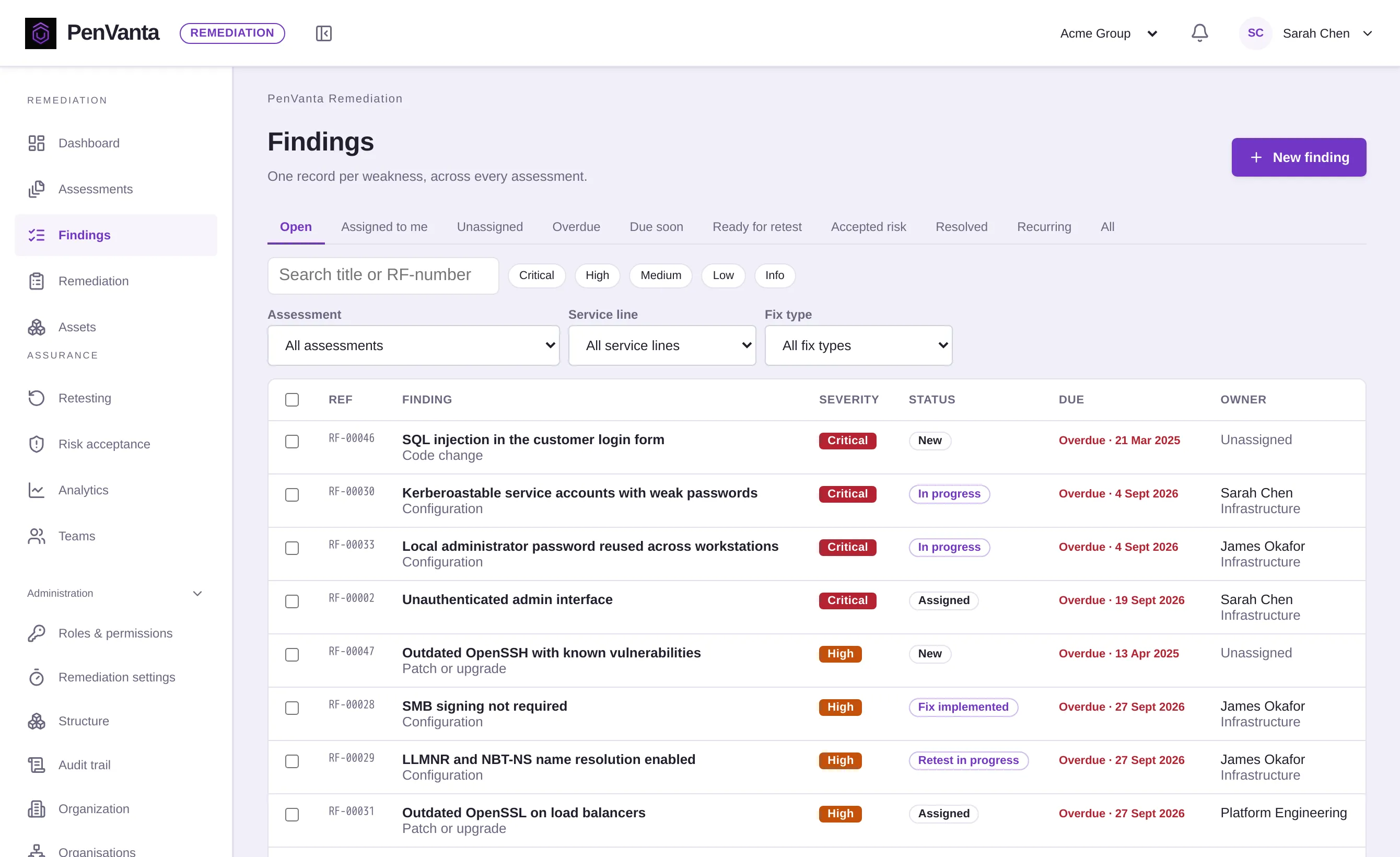Tick the select-all checkbox in the table header
Screen dimensions: 1400x857
[x=292, y=400]
